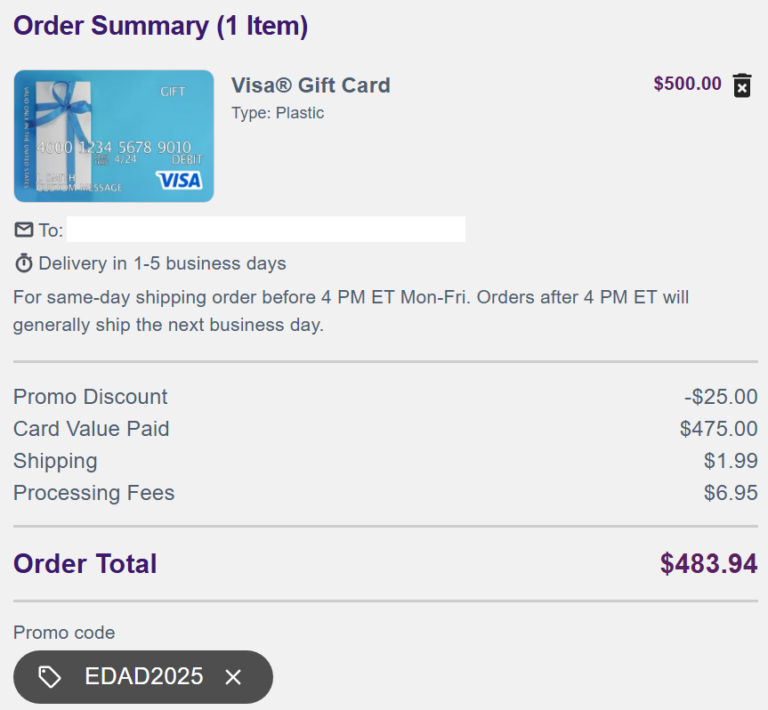Remove the EDAD2025 promo code
The image size is (768, 710).
coord(233,677)
